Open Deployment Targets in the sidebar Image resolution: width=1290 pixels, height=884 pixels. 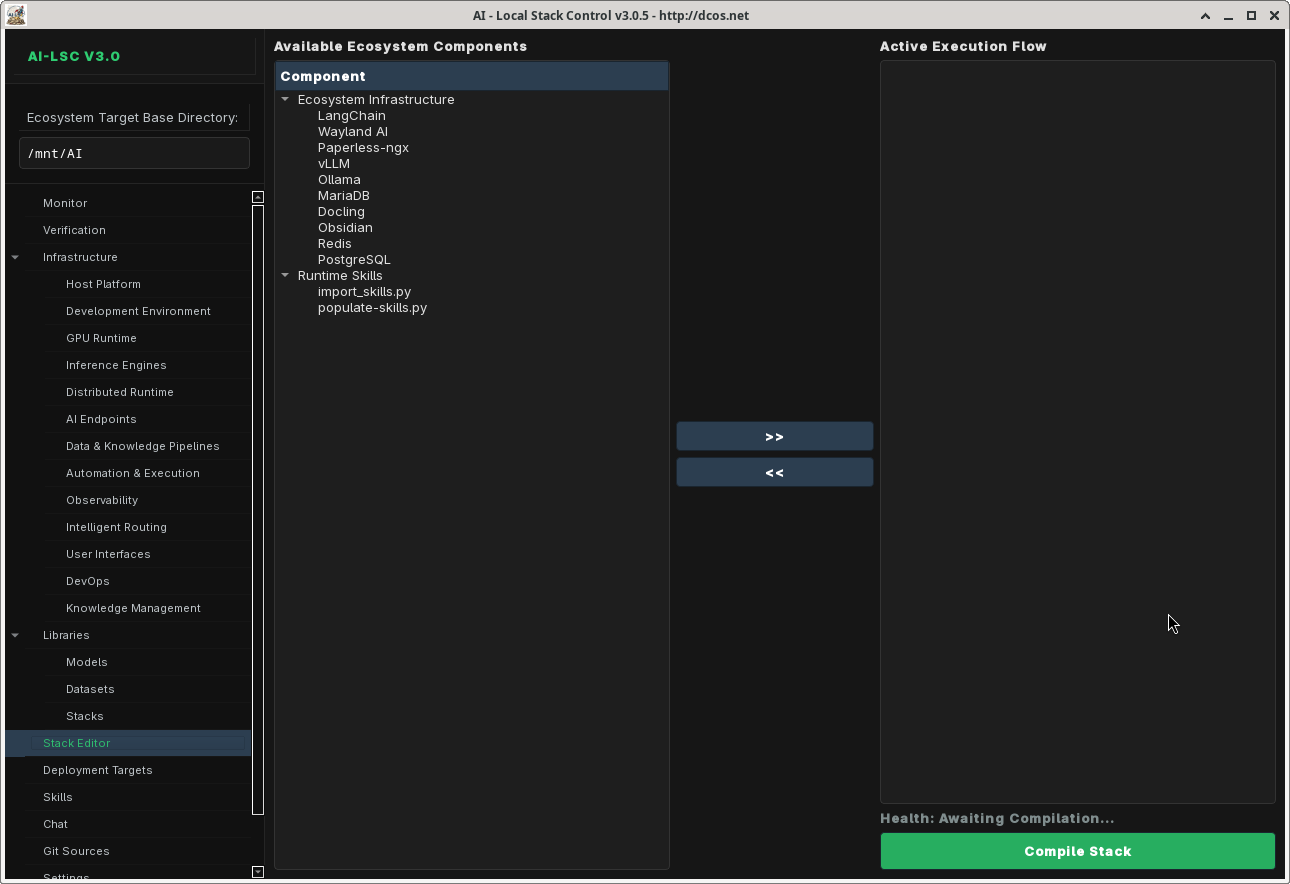click(x=98, y=770)
